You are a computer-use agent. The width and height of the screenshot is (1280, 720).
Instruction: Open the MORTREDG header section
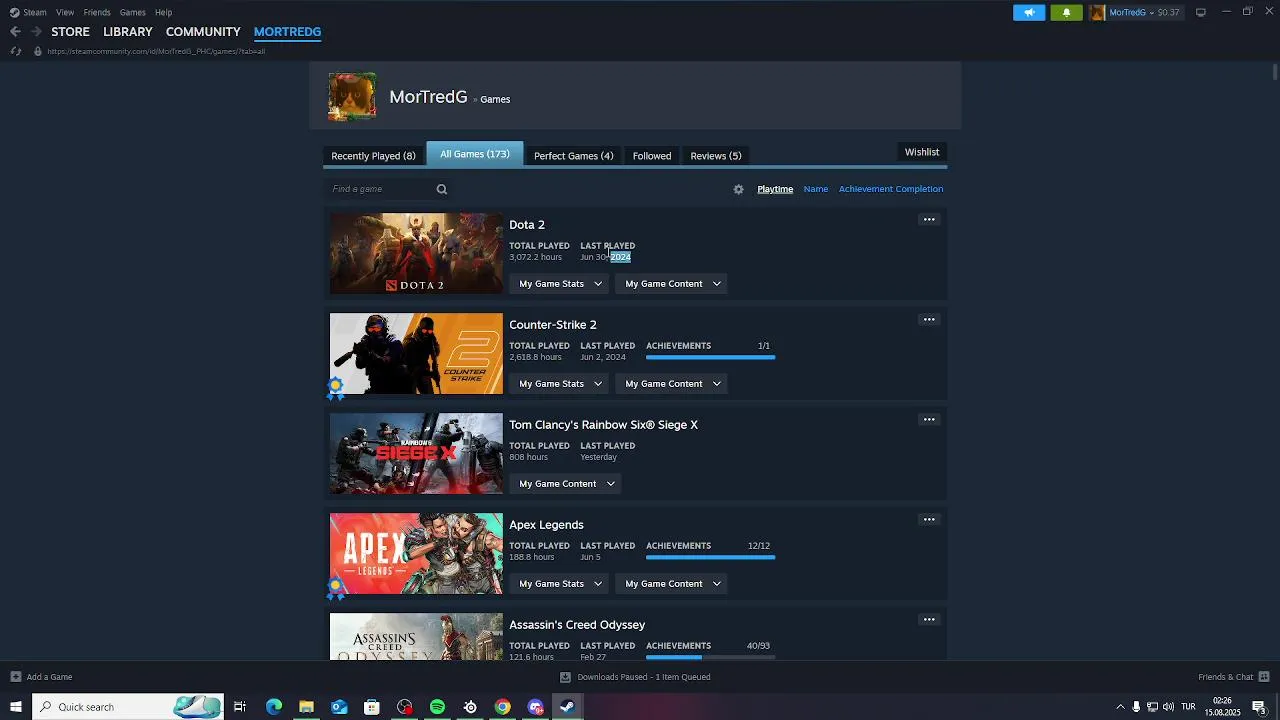287,32
